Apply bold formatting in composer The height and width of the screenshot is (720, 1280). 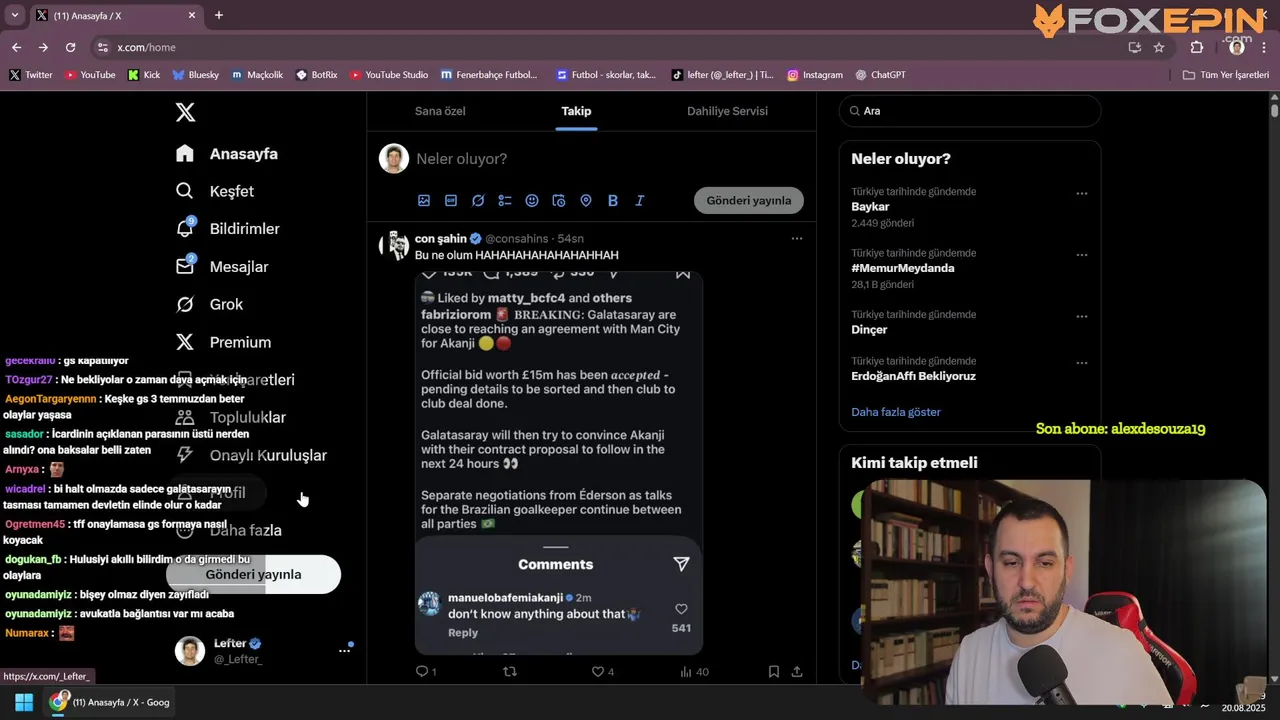pyautogui.click(x=613, y=200)
